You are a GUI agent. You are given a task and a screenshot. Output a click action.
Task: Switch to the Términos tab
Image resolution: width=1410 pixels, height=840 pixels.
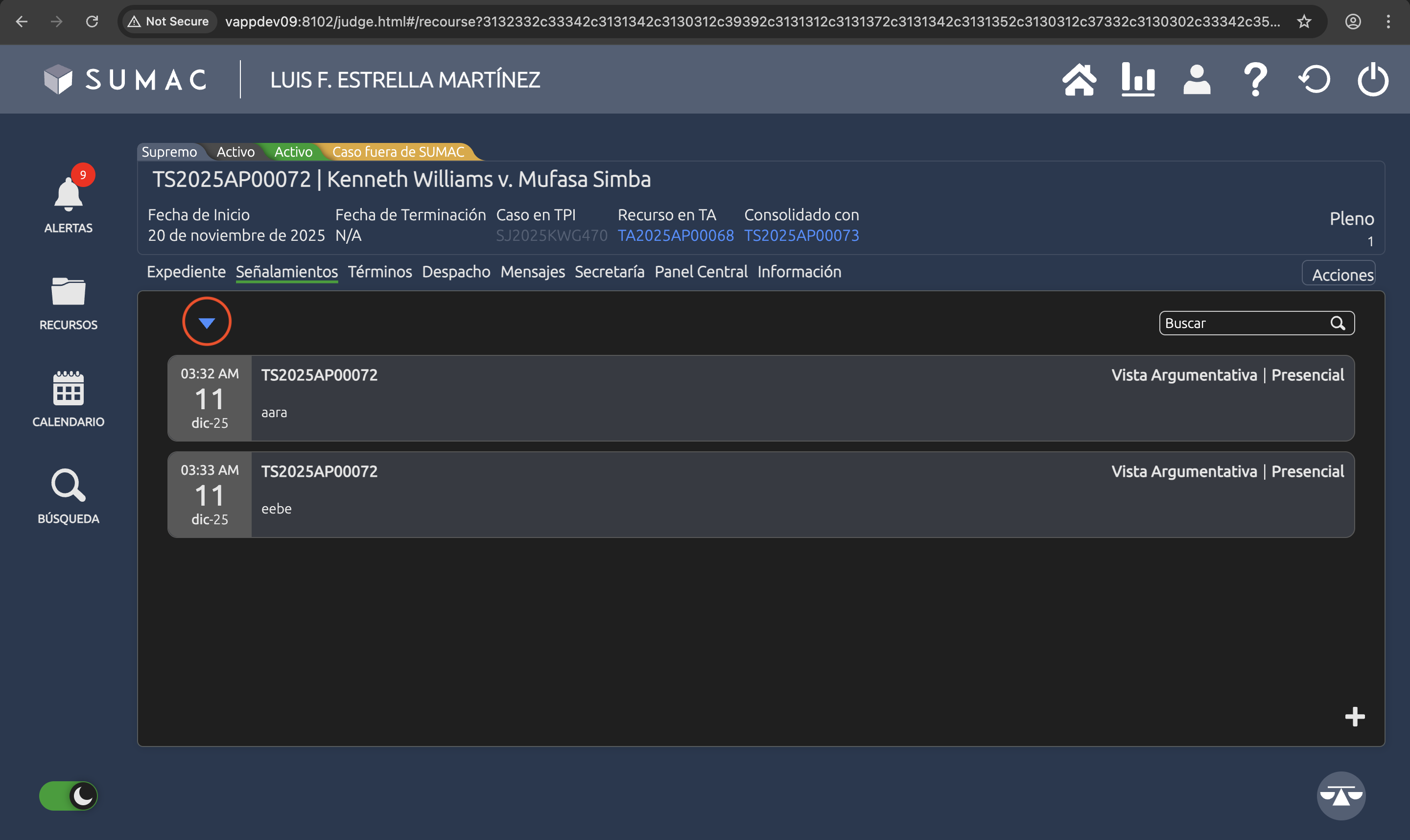[x=380, y=272]
